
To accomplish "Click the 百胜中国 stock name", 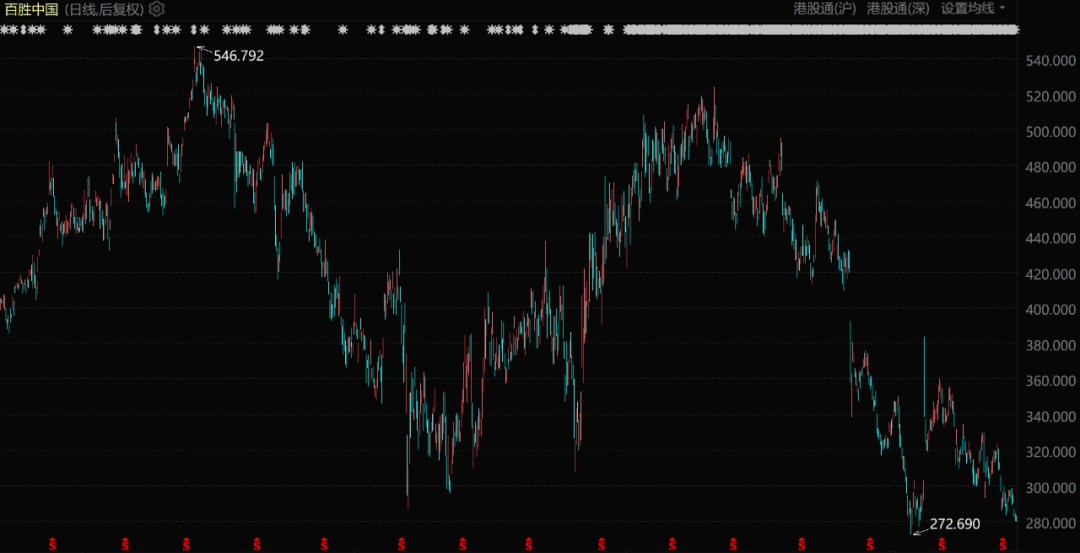I will click(x=31, y=9).
